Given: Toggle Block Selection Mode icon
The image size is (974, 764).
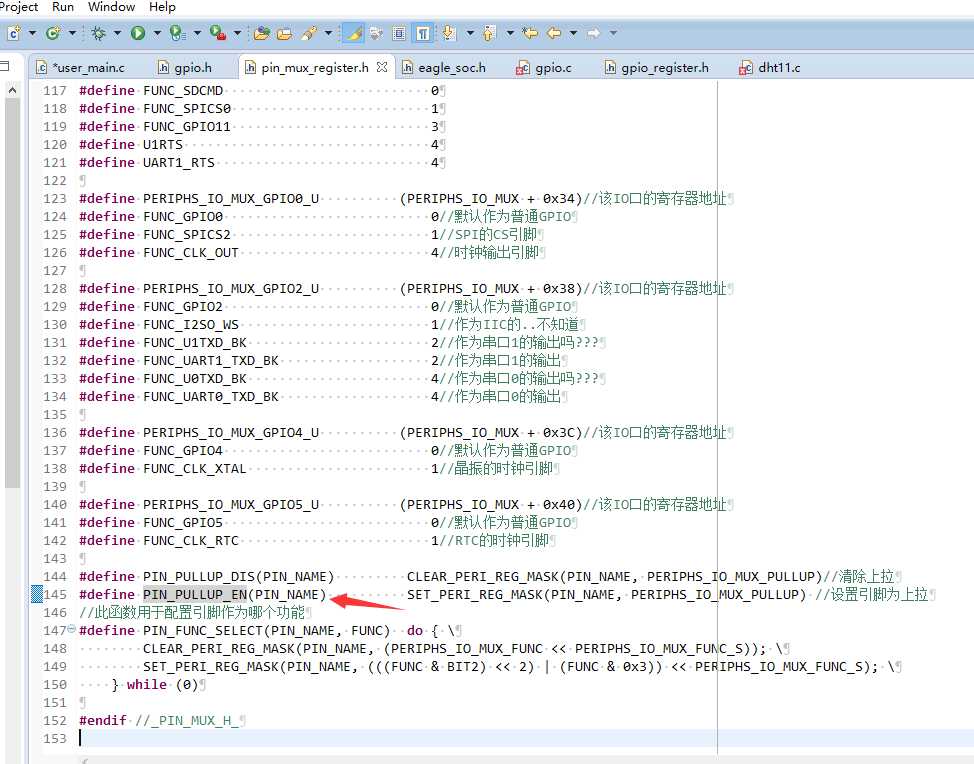Looking at the screenshot, I should coord(399,33).
